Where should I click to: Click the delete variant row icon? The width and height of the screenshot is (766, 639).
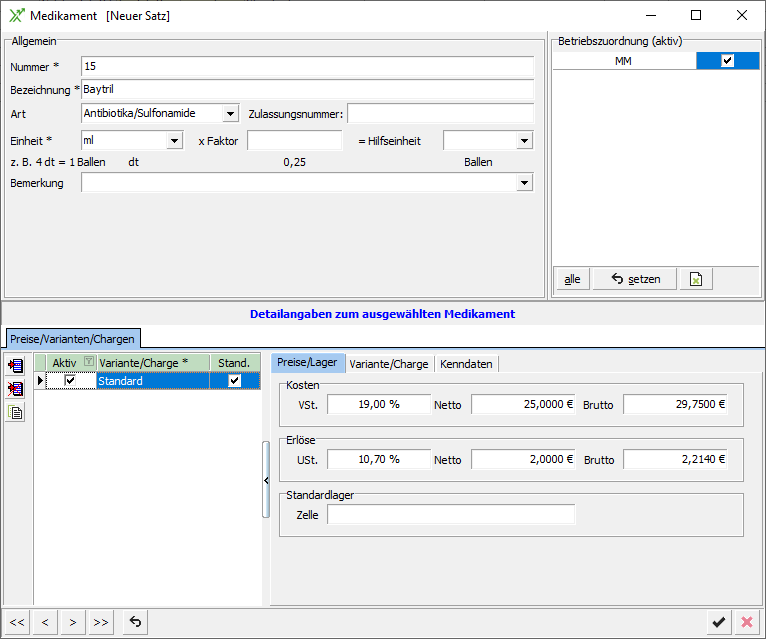coord(15,389)
